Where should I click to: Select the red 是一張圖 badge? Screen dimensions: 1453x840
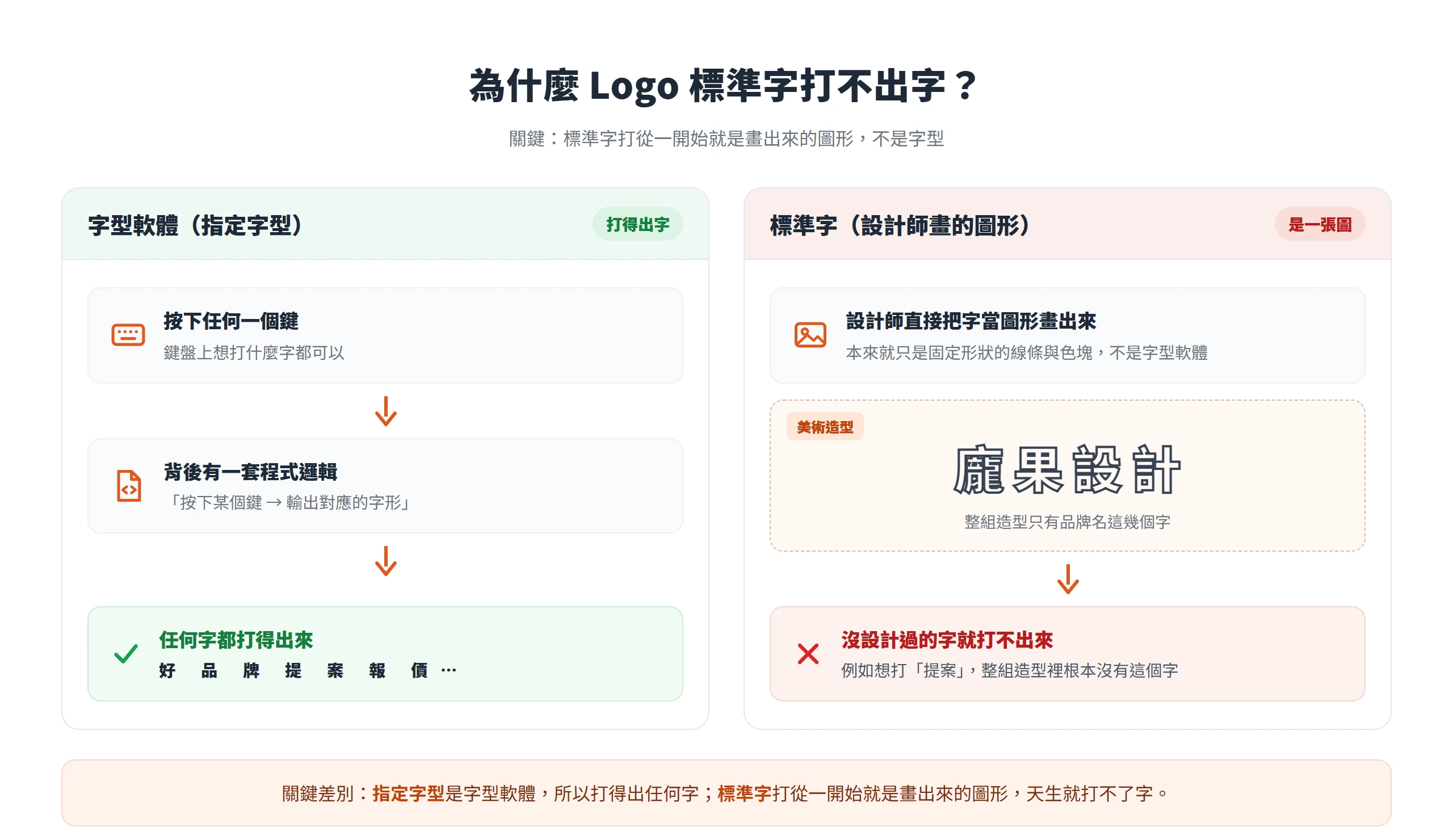1319,224
